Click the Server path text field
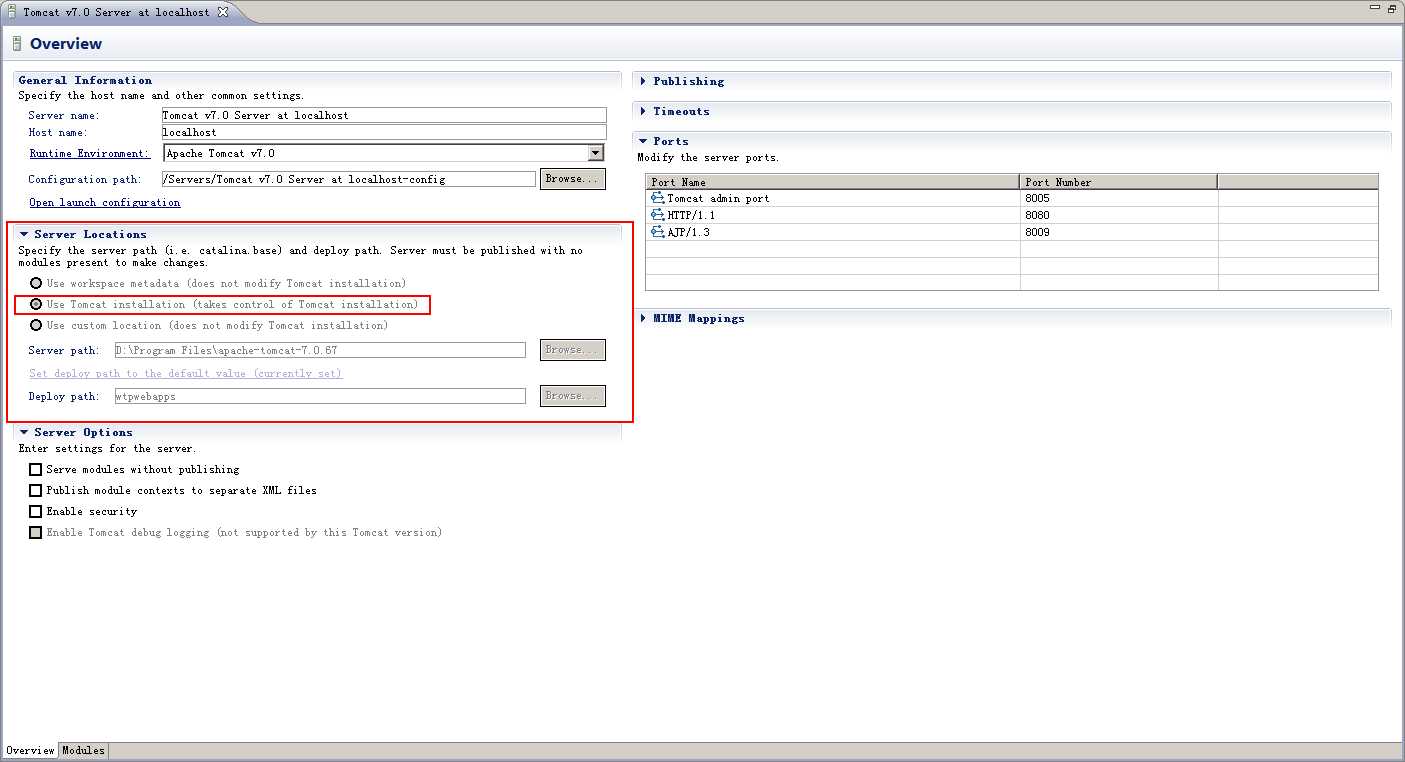The height and width of the screenshot is (762, 1405). (x=320, y=350)
